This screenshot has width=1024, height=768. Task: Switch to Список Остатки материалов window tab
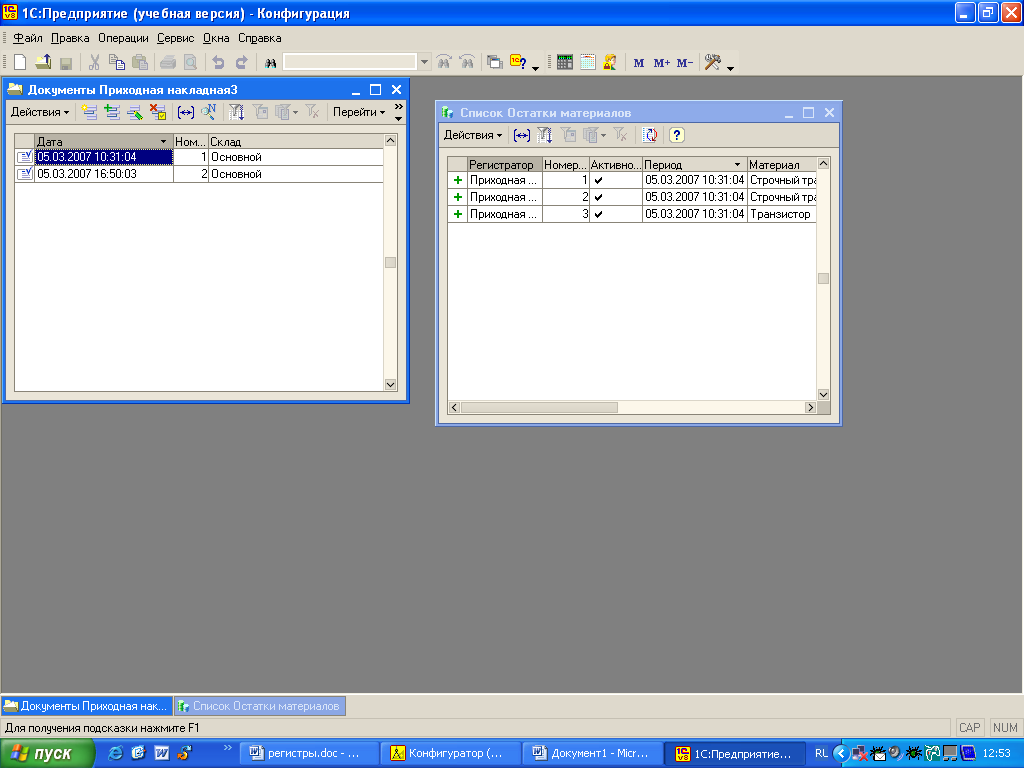[259, 706]
